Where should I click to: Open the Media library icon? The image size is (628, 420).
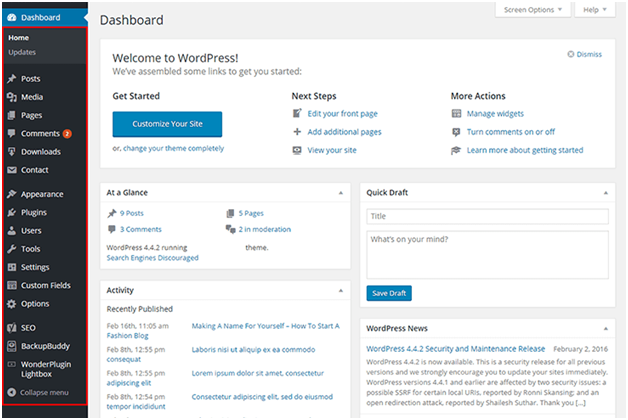[12, 97]
